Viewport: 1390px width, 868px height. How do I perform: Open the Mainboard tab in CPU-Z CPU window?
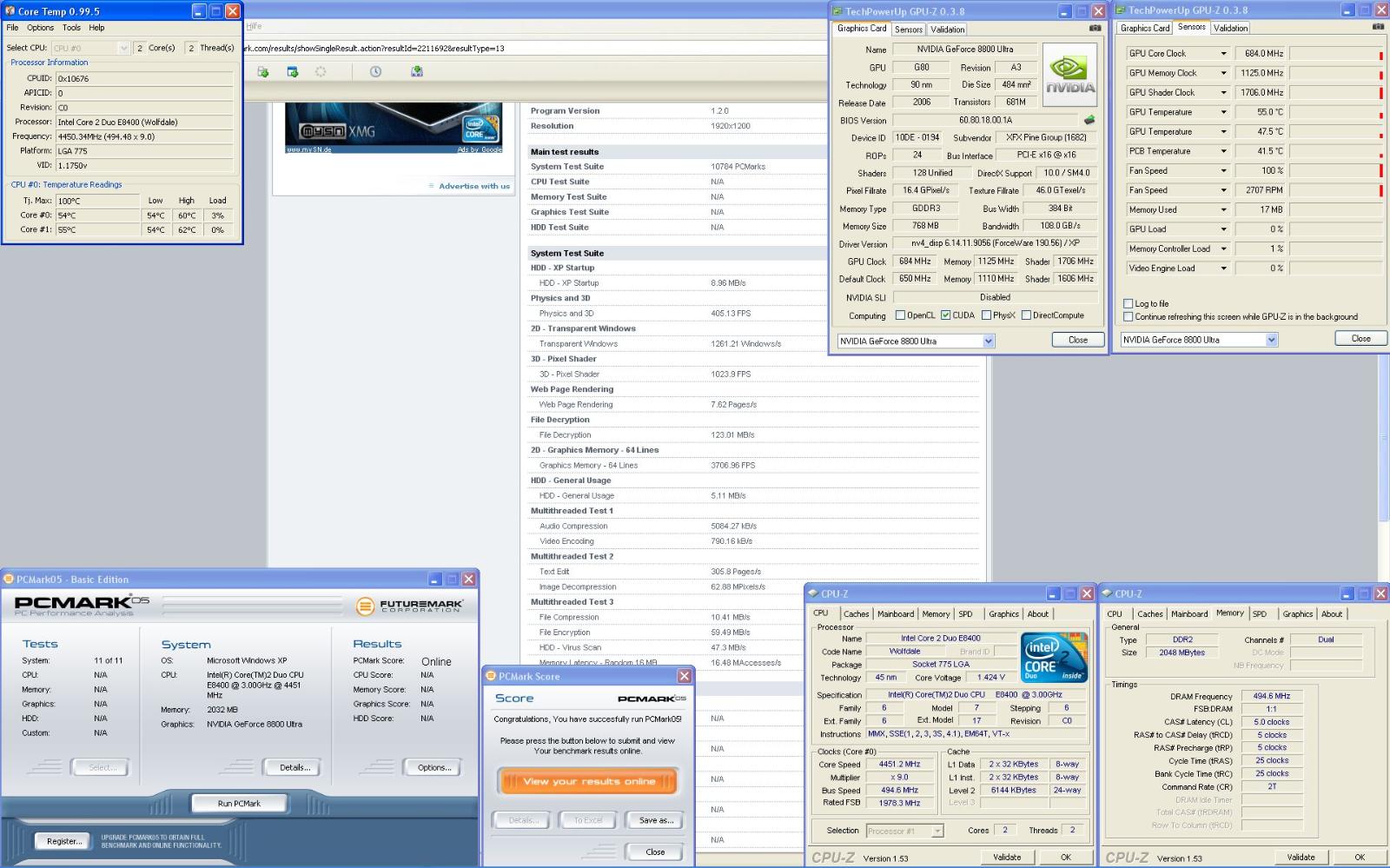coord(896,613)
